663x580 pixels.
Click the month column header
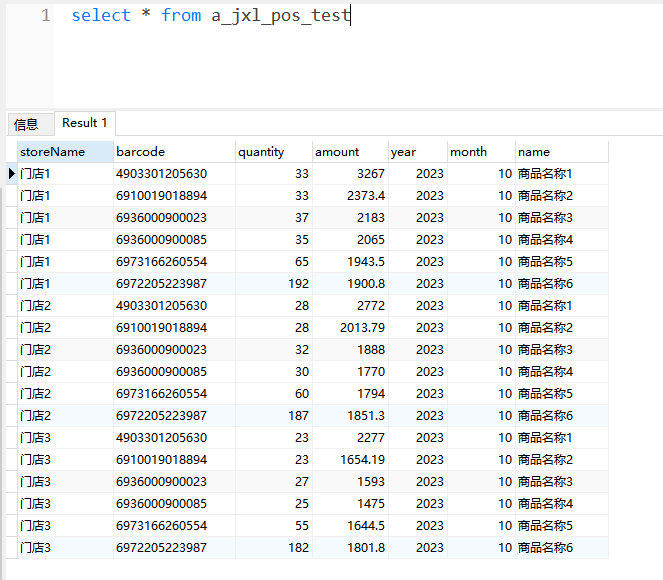pyautogui.click(x=481, y=152)
